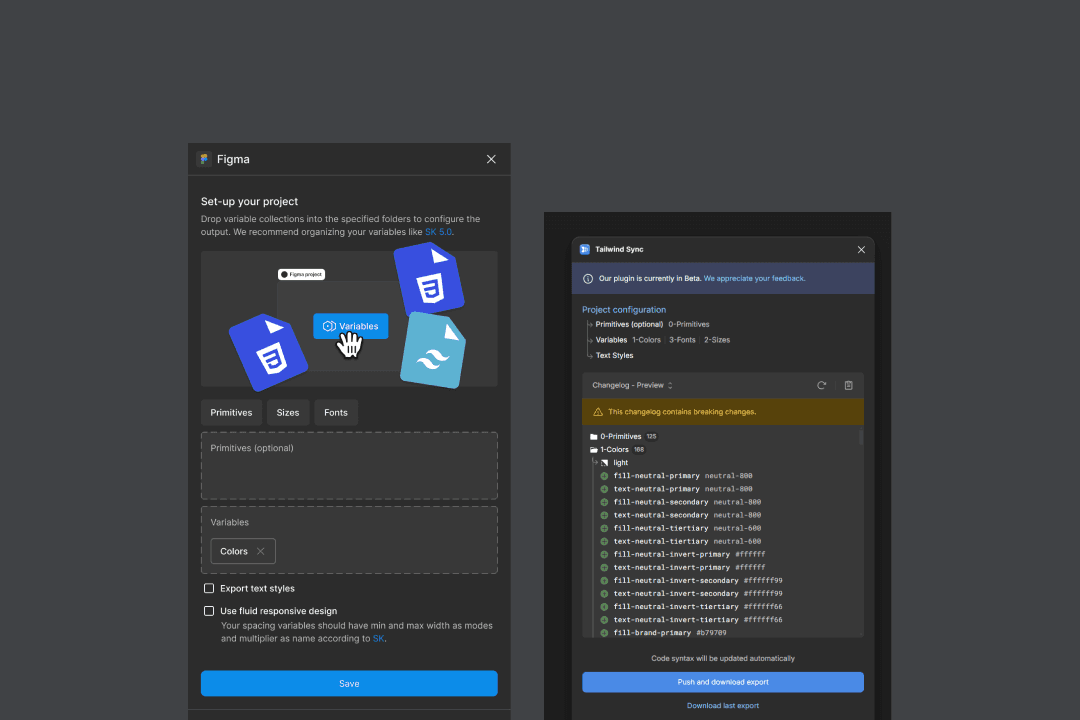Screen dimensions: 1080x720
Task: Click the plus icon beside fill-brand-primary
Action: [604, 633]
